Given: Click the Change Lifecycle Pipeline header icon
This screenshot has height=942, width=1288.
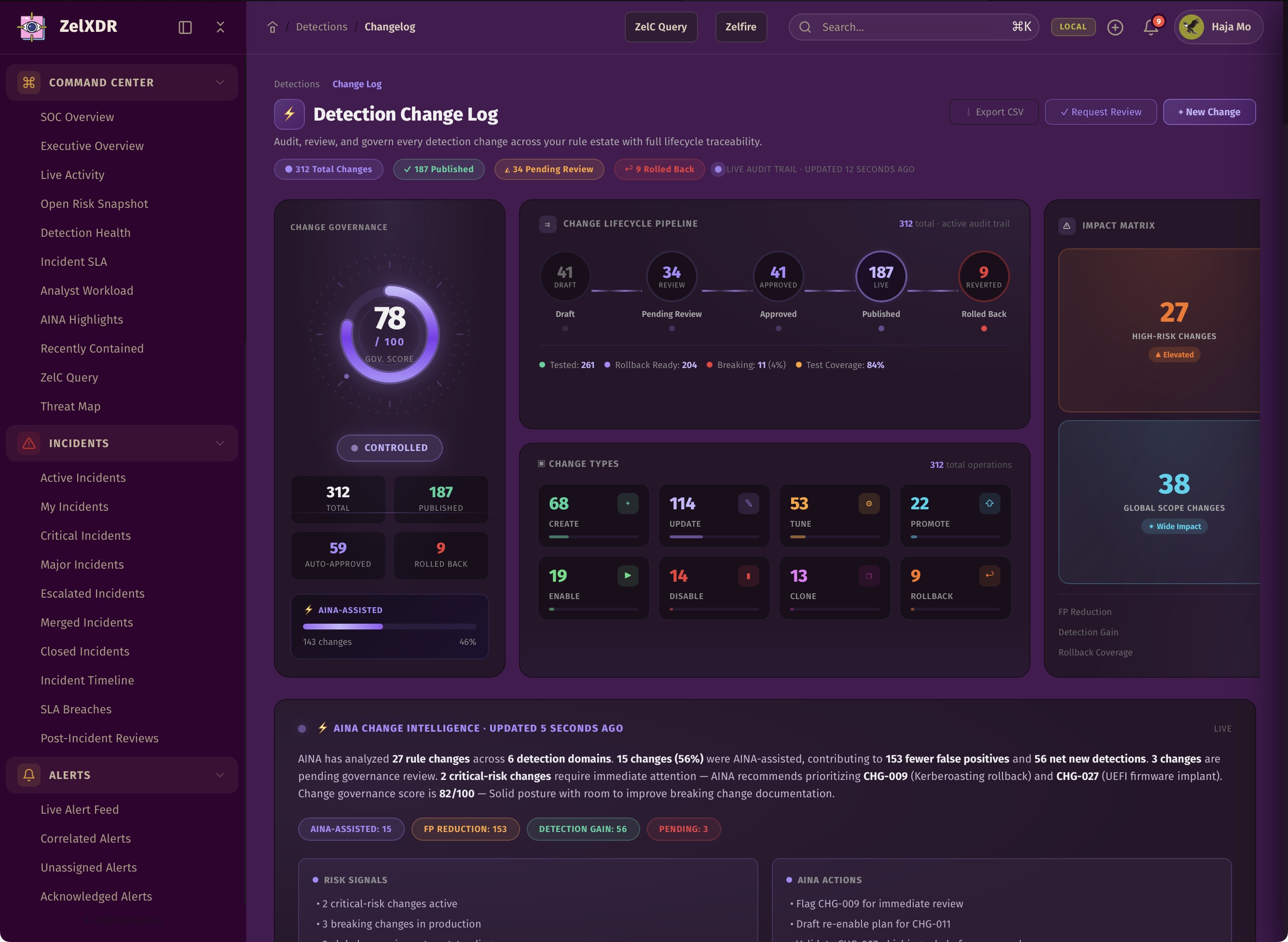Looking at the screenshot, I should [548, 224].
